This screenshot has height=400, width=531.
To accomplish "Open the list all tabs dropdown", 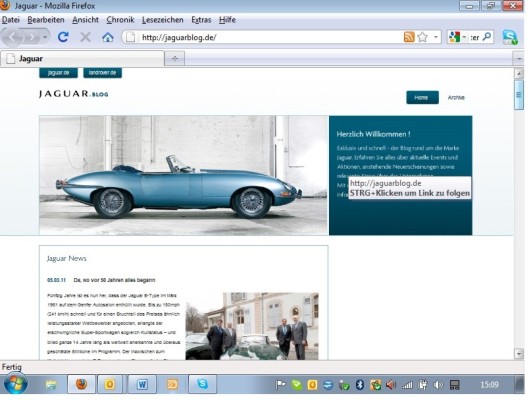I will click(x=519, y=59).
